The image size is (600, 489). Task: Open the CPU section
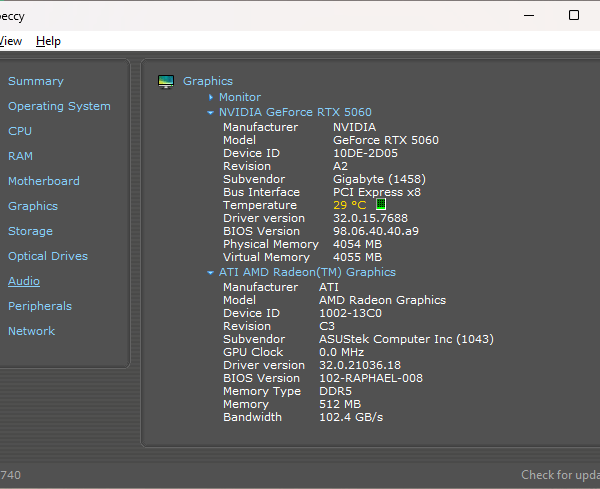(x=20, y=131)
